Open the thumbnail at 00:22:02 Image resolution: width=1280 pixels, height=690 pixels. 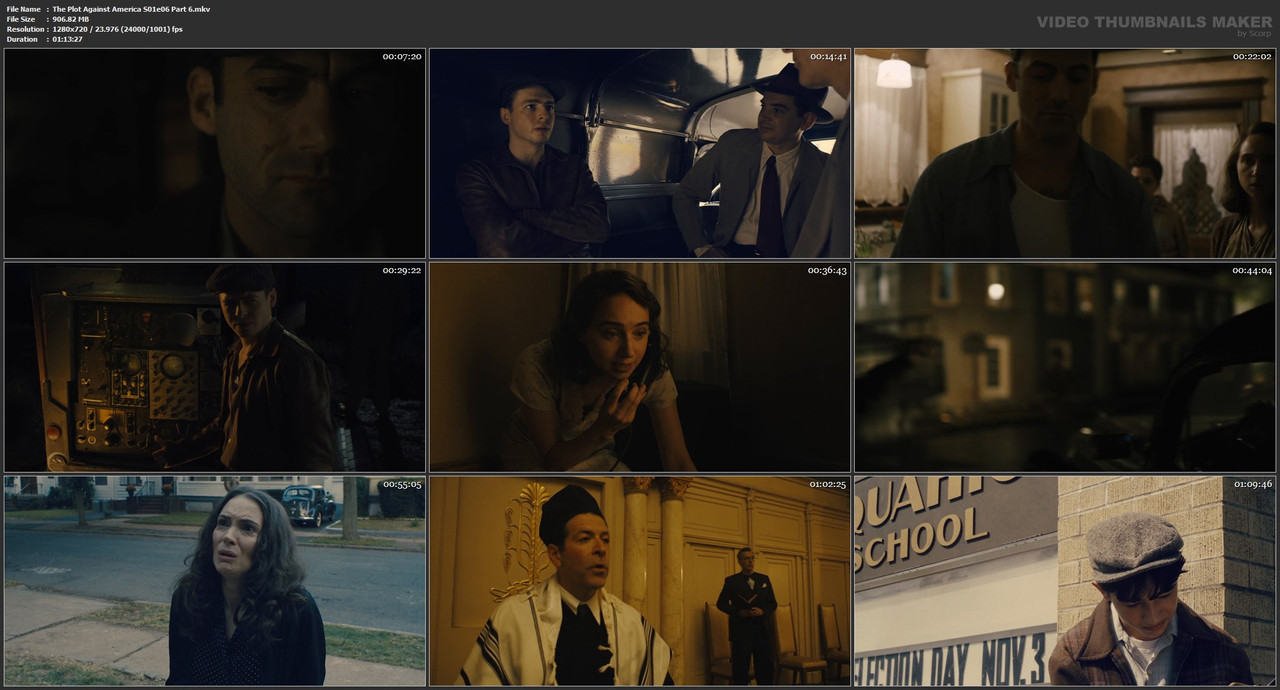pos(1065,153)
